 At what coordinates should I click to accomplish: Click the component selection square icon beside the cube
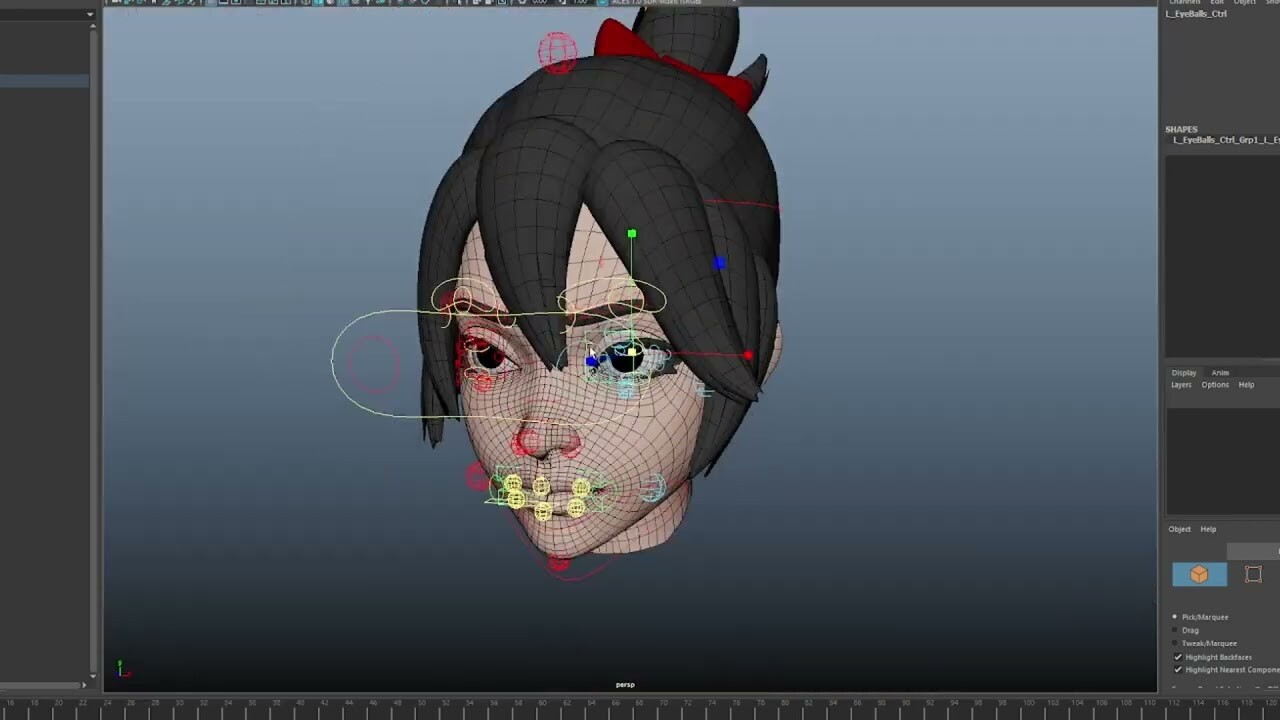[1253, 574]
